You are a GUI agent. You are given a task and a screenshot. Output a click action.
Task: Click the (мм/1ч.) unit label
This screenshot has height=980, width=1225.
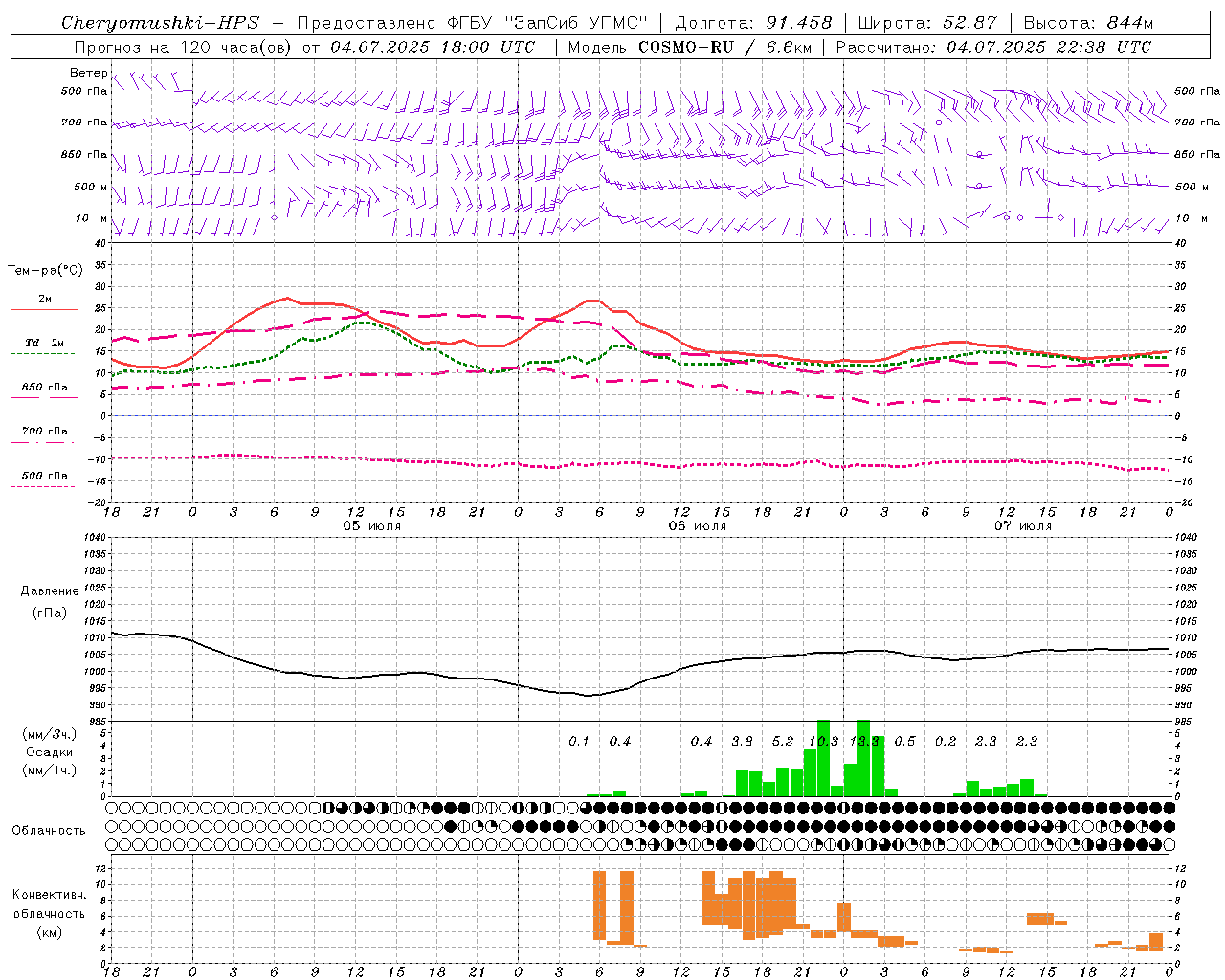click(48, 770)
